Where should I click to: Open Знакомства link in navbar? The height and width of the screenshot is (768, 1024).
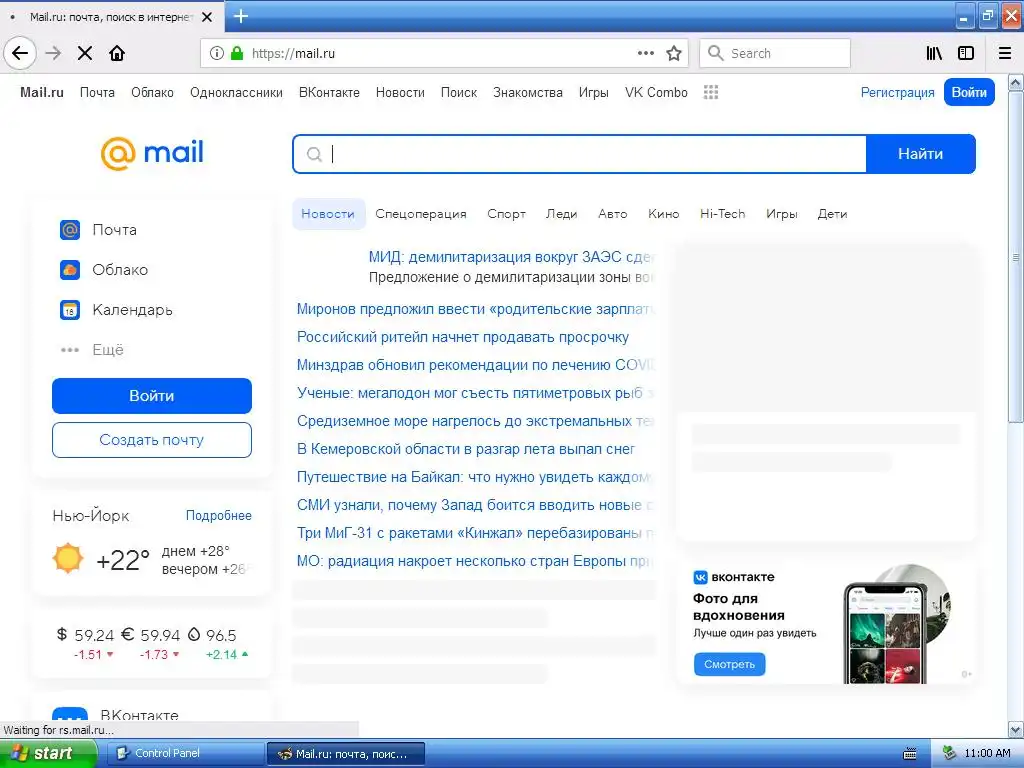tap(528, 93)
